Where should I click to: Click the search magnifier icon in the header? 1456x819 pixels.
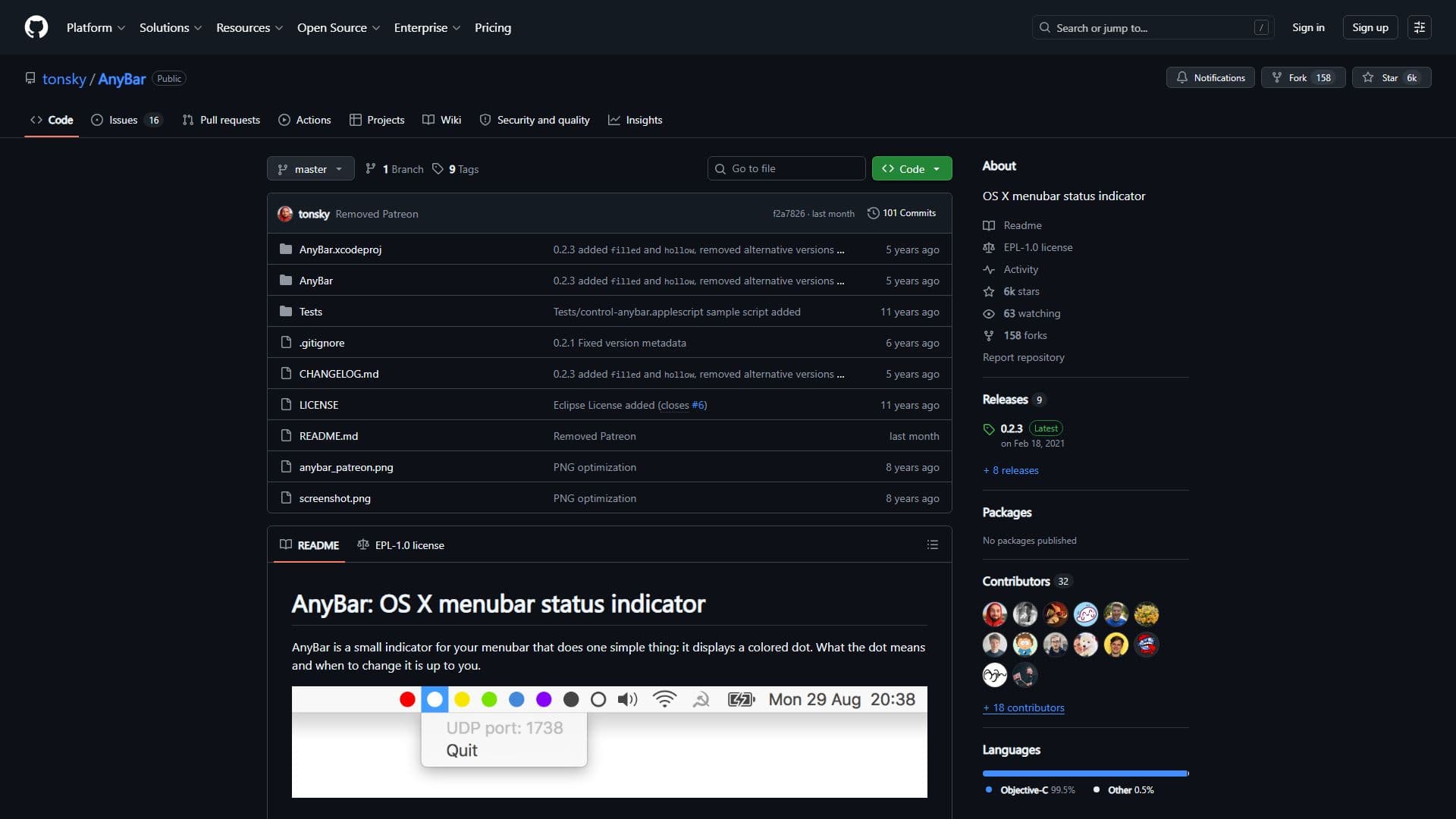[x=1045, y=28]
